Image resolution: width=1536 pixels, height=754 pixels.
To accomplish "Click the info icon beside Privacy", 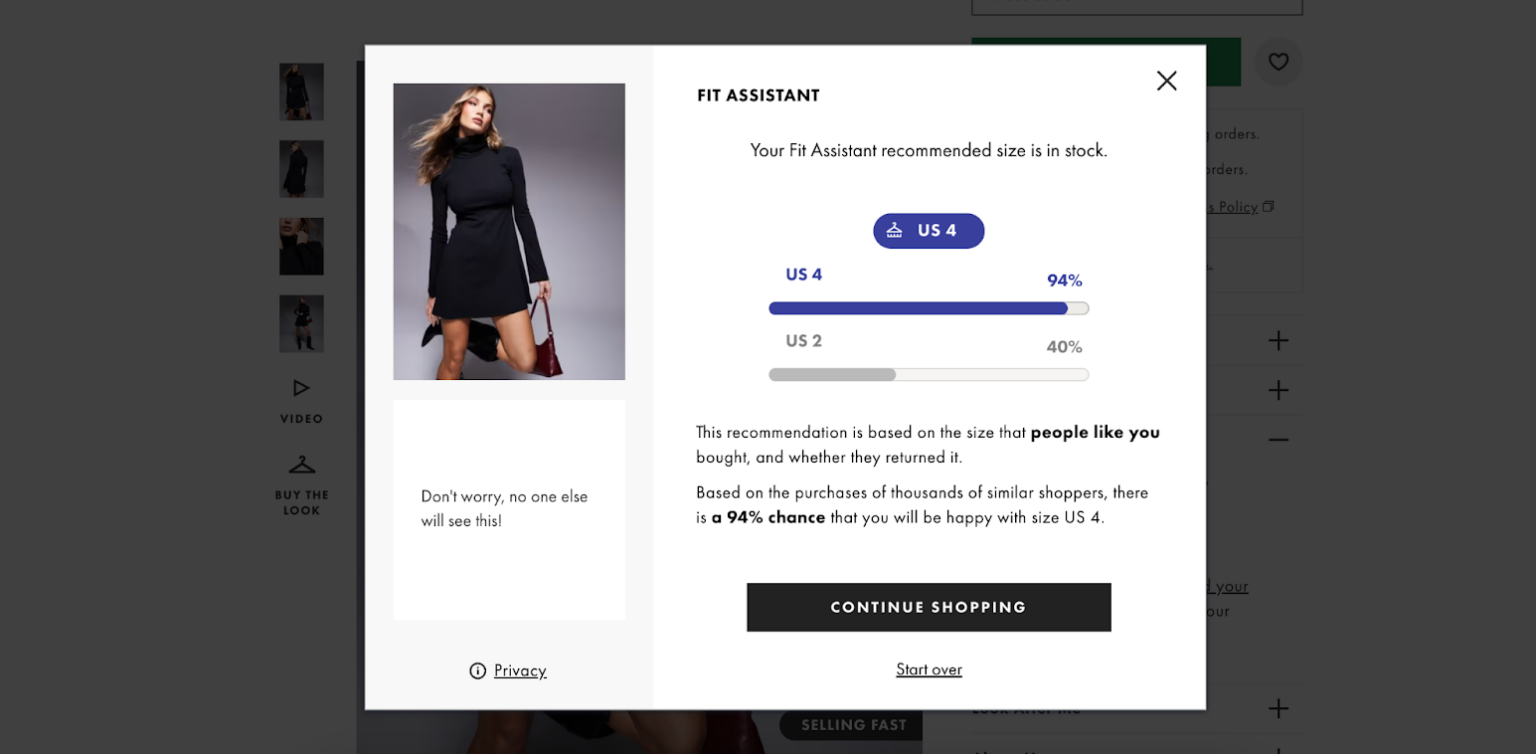I will (478, 671).
